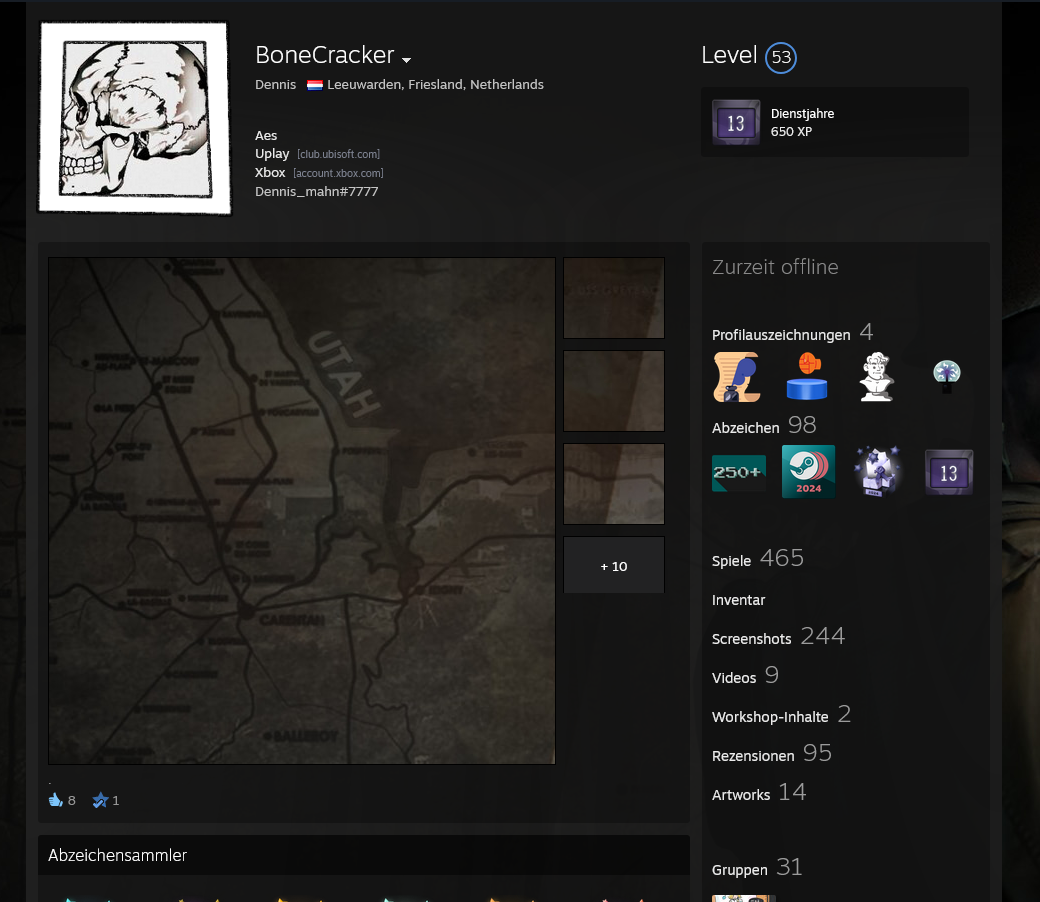The width and height of the screenshot is (1040, 902).
Task: Select the first small artwork thumbnail
Action: [614, 298]
